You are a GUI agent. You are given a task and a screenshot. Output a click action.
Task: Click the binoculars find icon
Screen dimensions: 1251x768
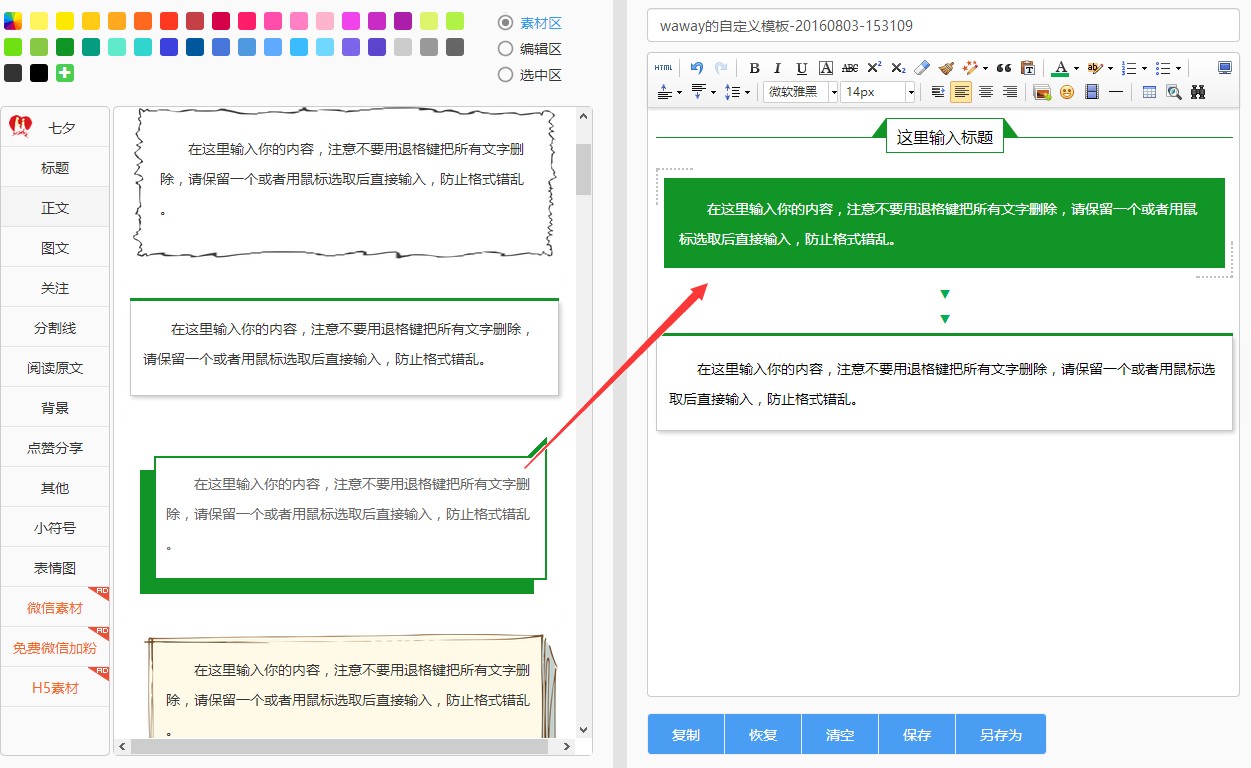point(1197,92)
